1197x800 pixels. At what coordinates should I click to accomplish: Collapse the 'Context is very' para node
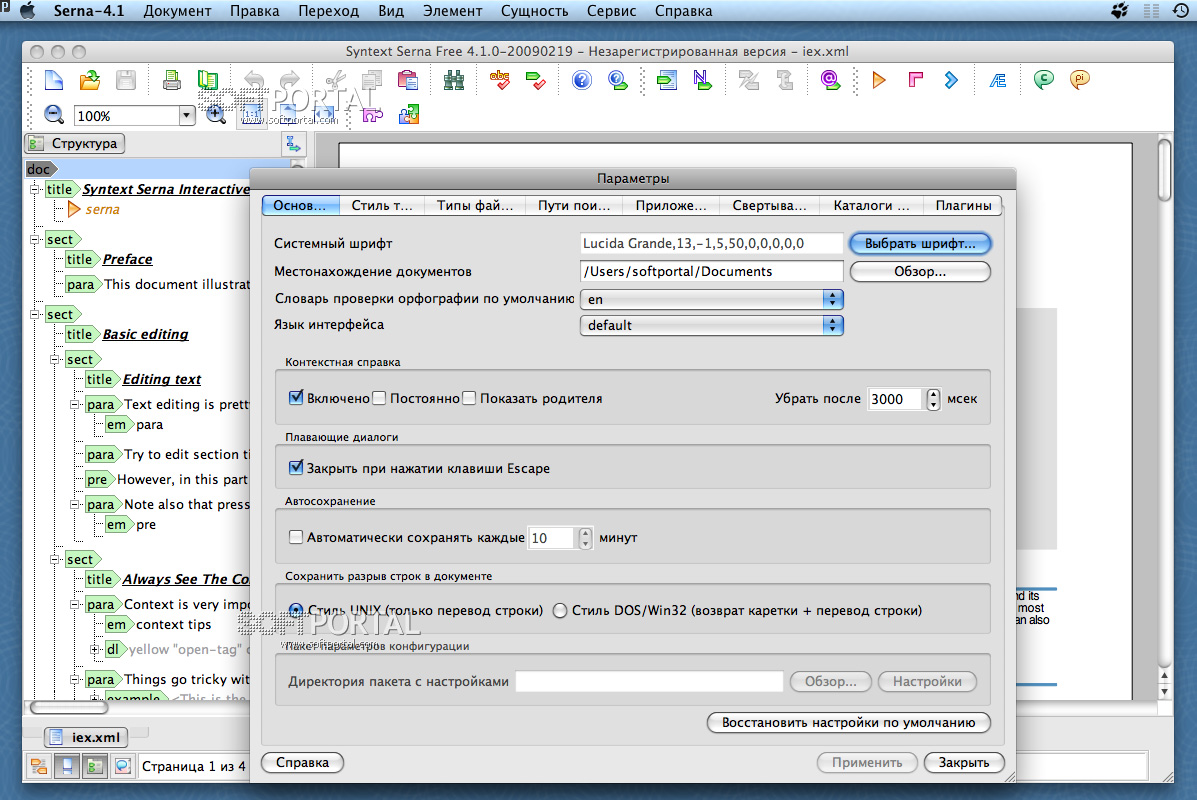point(75,605)
